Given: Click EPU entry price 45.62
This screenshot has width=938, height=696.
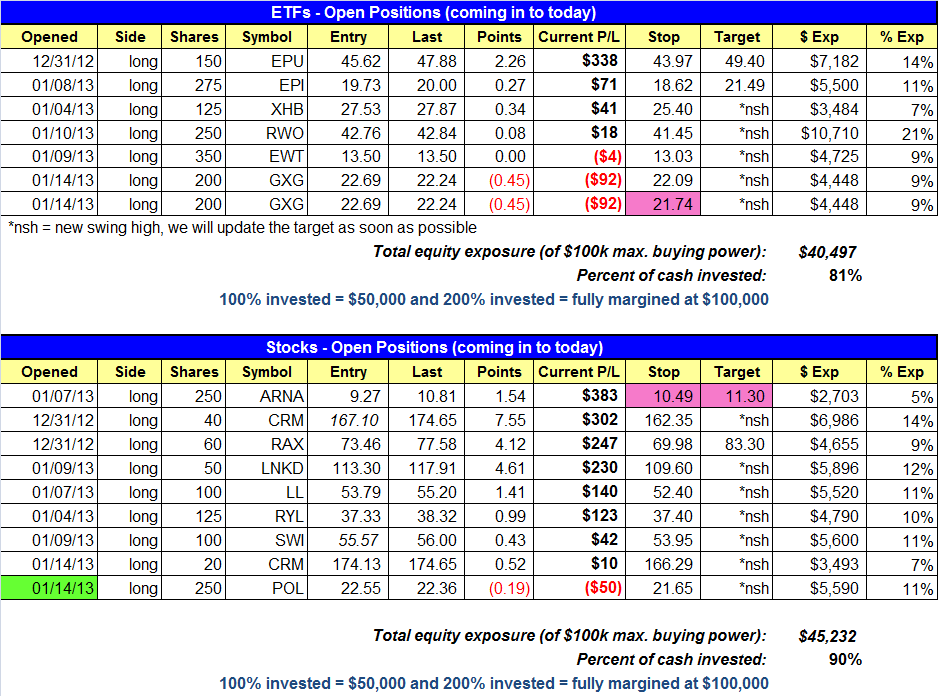Looking at the screenshot, I should (361, 61).
